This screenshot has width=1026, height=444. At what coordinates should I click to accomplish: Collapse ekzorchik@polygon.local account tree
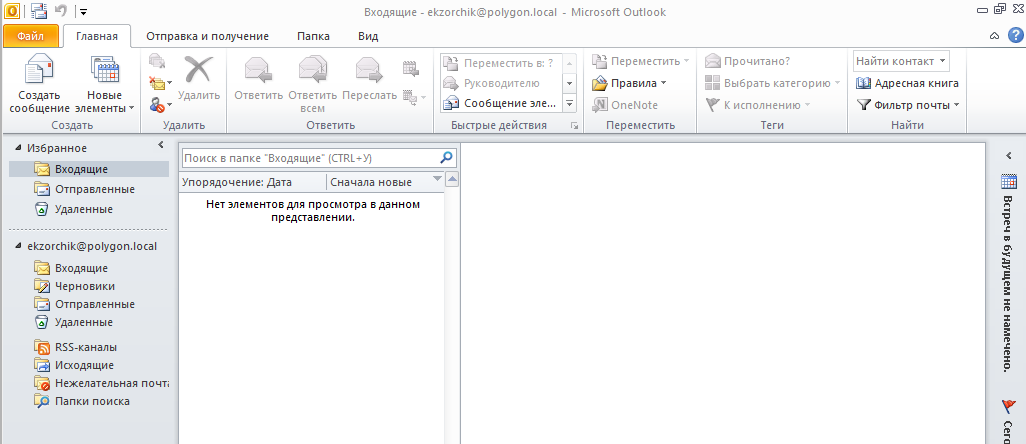point(18,247)
